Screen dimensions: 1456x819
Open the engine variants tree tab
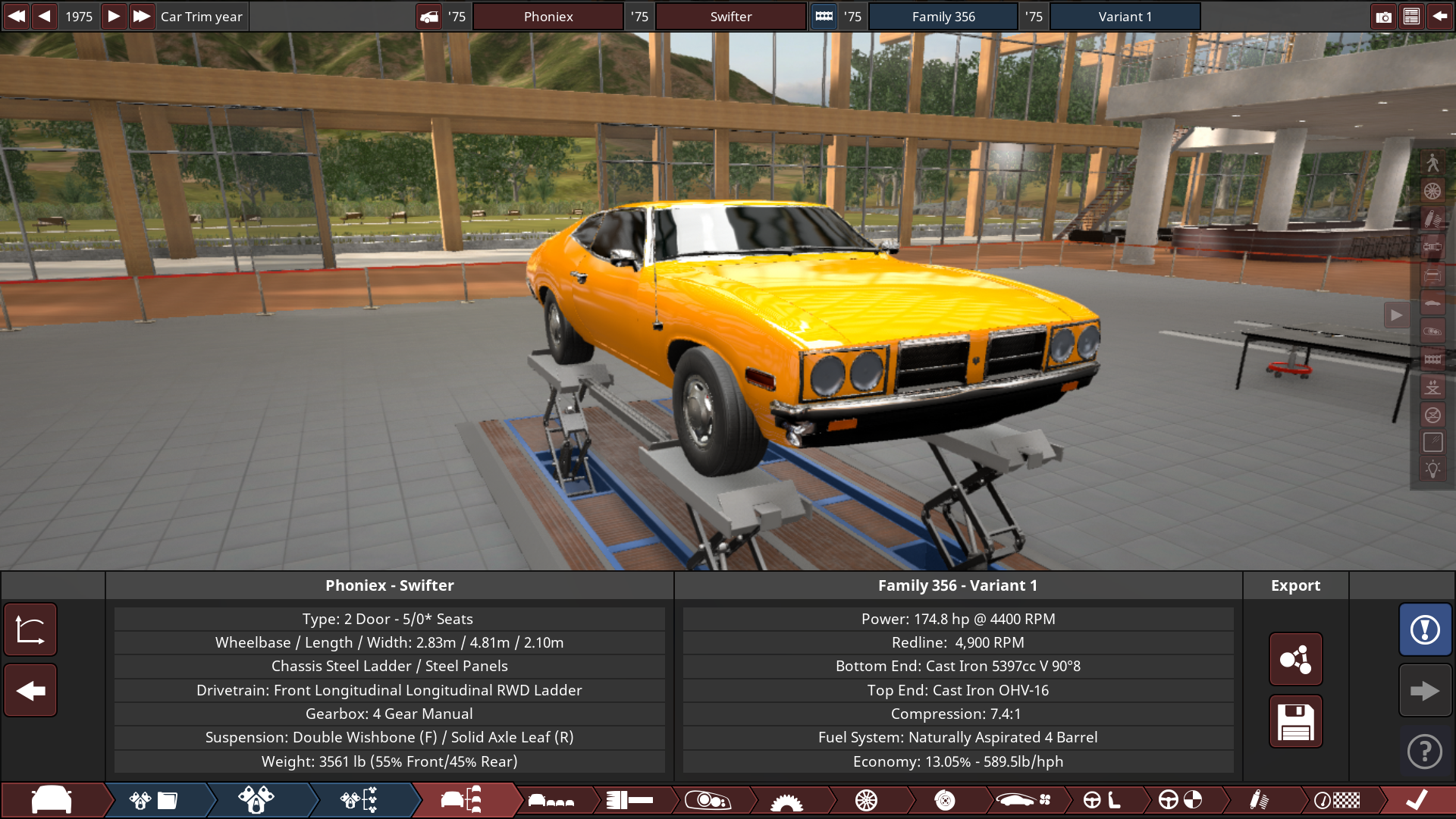(x=359, y=800)
